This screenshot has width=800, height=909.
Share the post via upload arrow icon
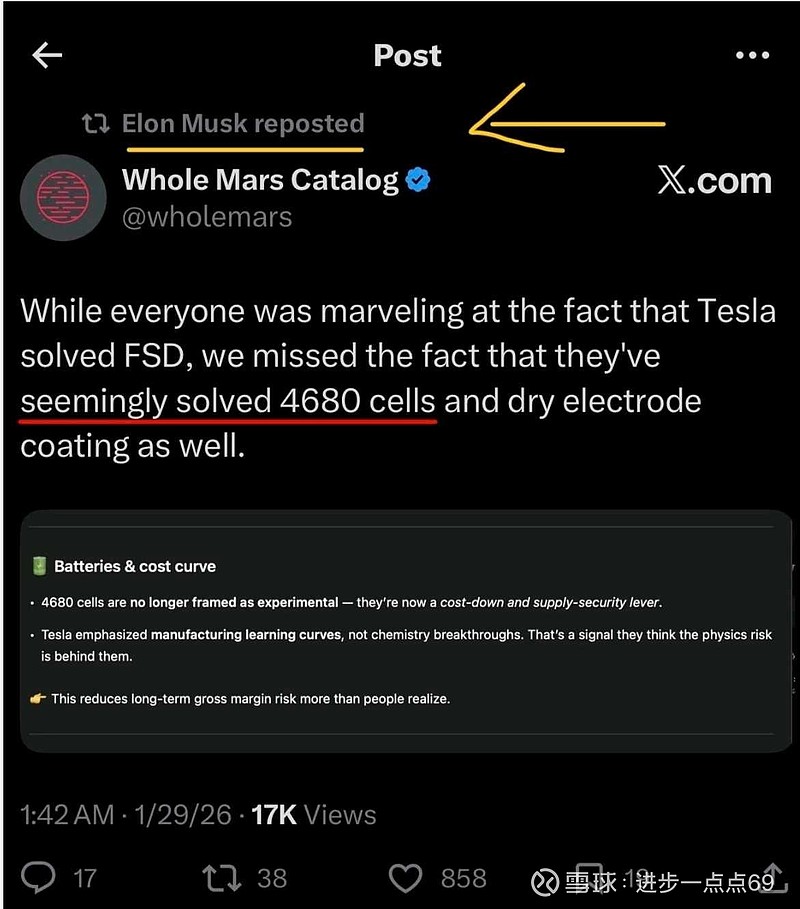[773, 878]
